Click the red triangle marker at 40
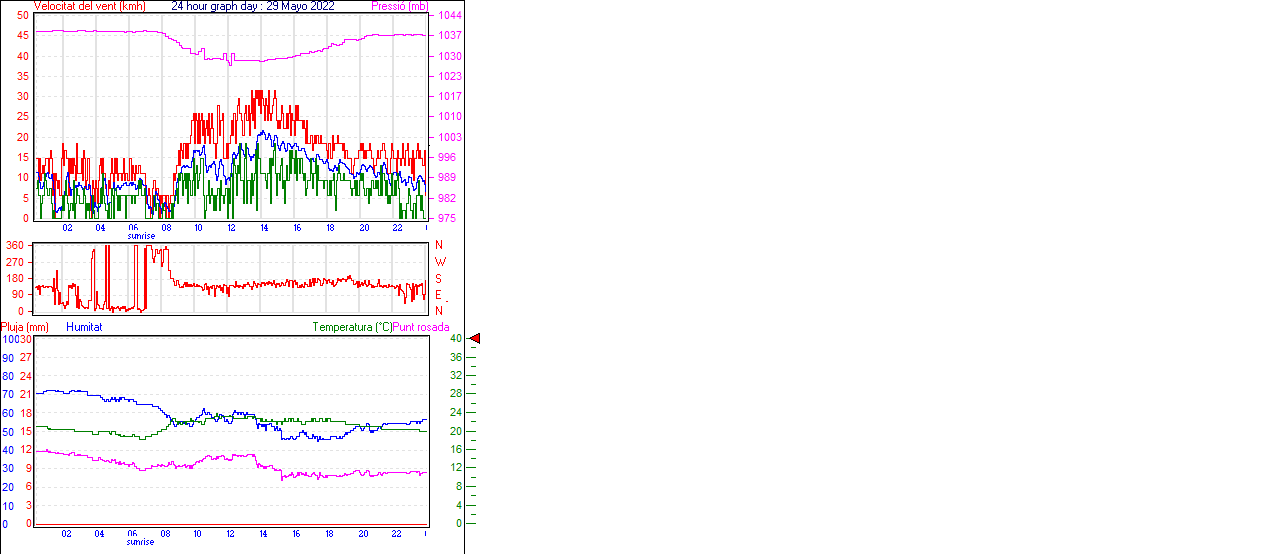The height and width of the screenshot is (554, 1280). pos(475,339)
